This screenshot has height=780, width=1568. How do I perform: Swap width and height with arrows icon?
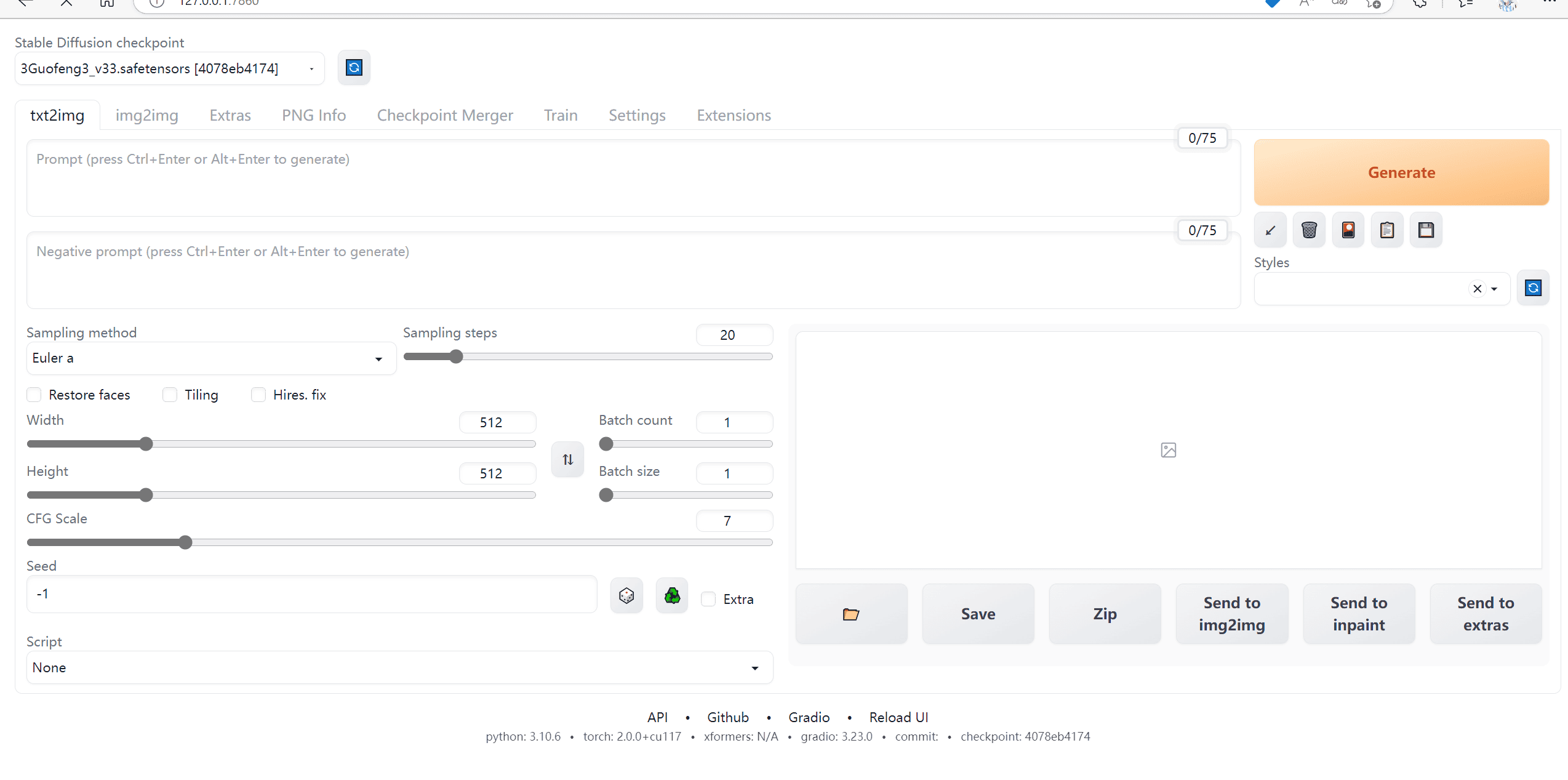coord(567,459)
